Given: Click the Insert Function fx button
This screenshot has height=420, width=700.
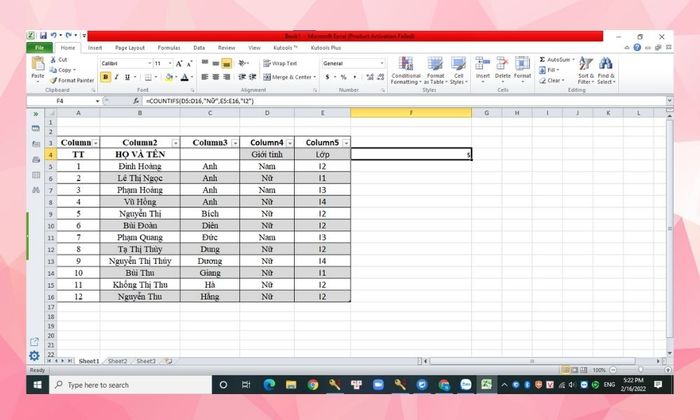Looking at the screenshot, I should tap(136, 101).
